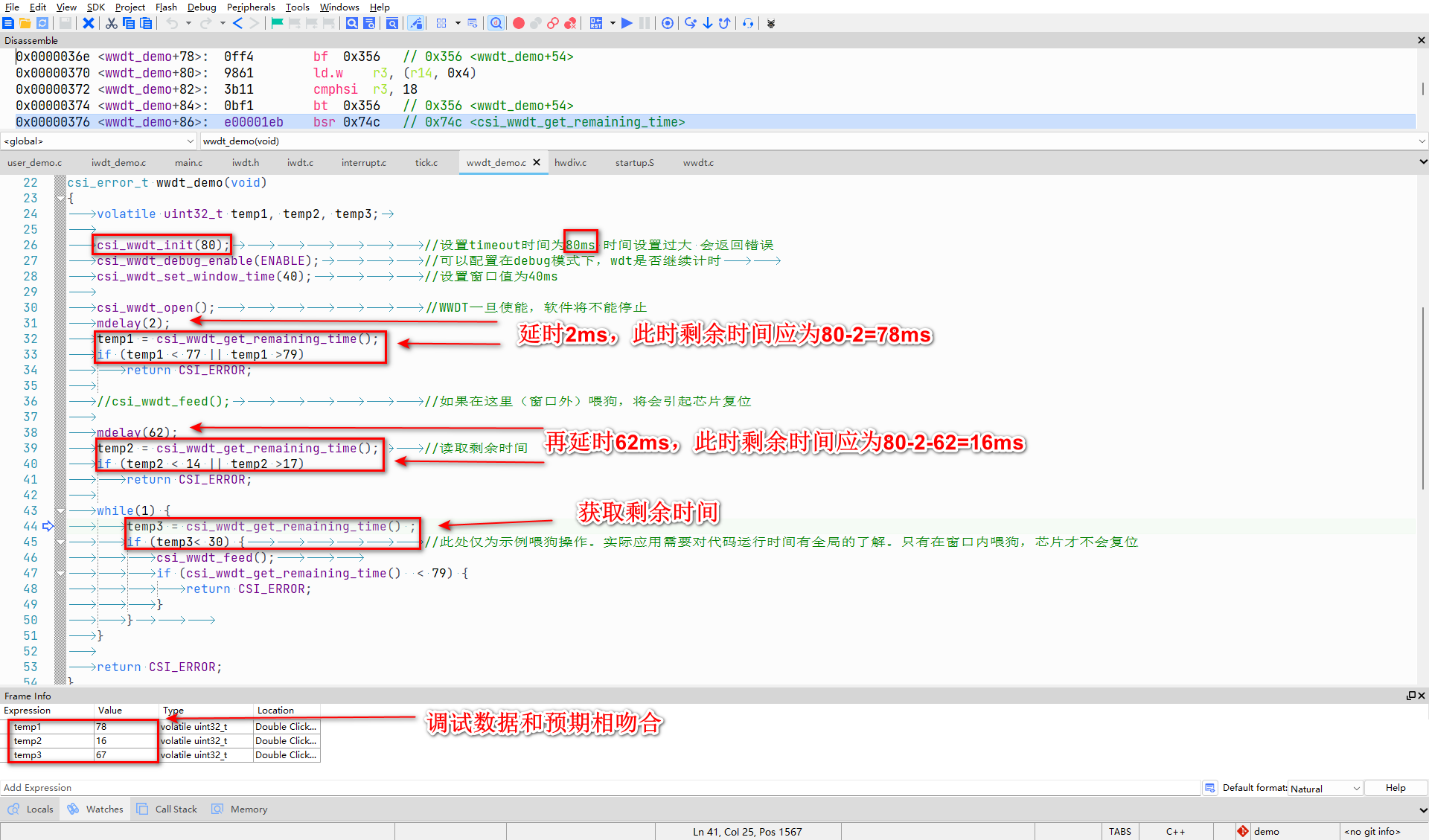Click the step into down-arrow icon
Viewport: 1429px width, 840px height.
(707, 23)
